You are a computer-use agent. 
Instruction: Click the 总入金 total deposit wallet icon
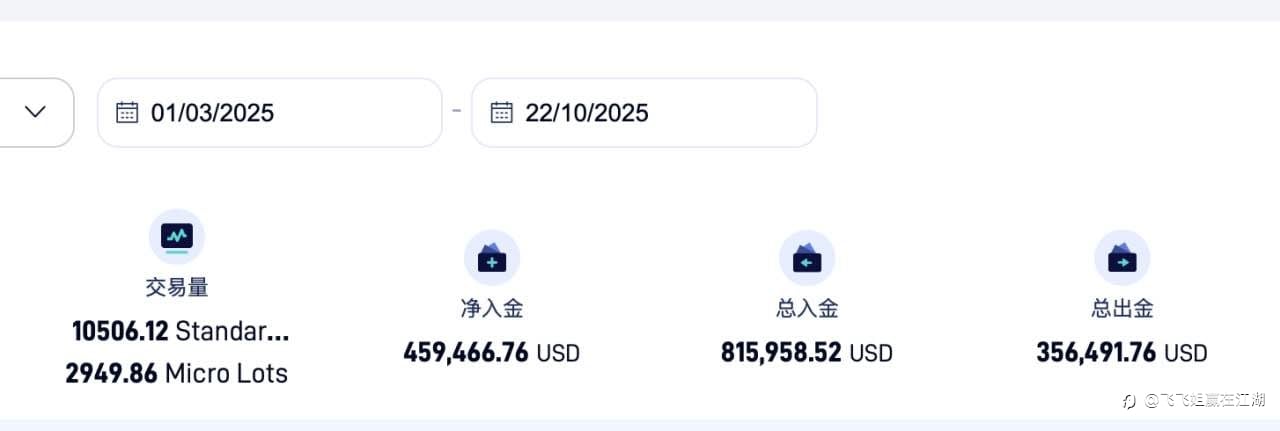(807, 258)
